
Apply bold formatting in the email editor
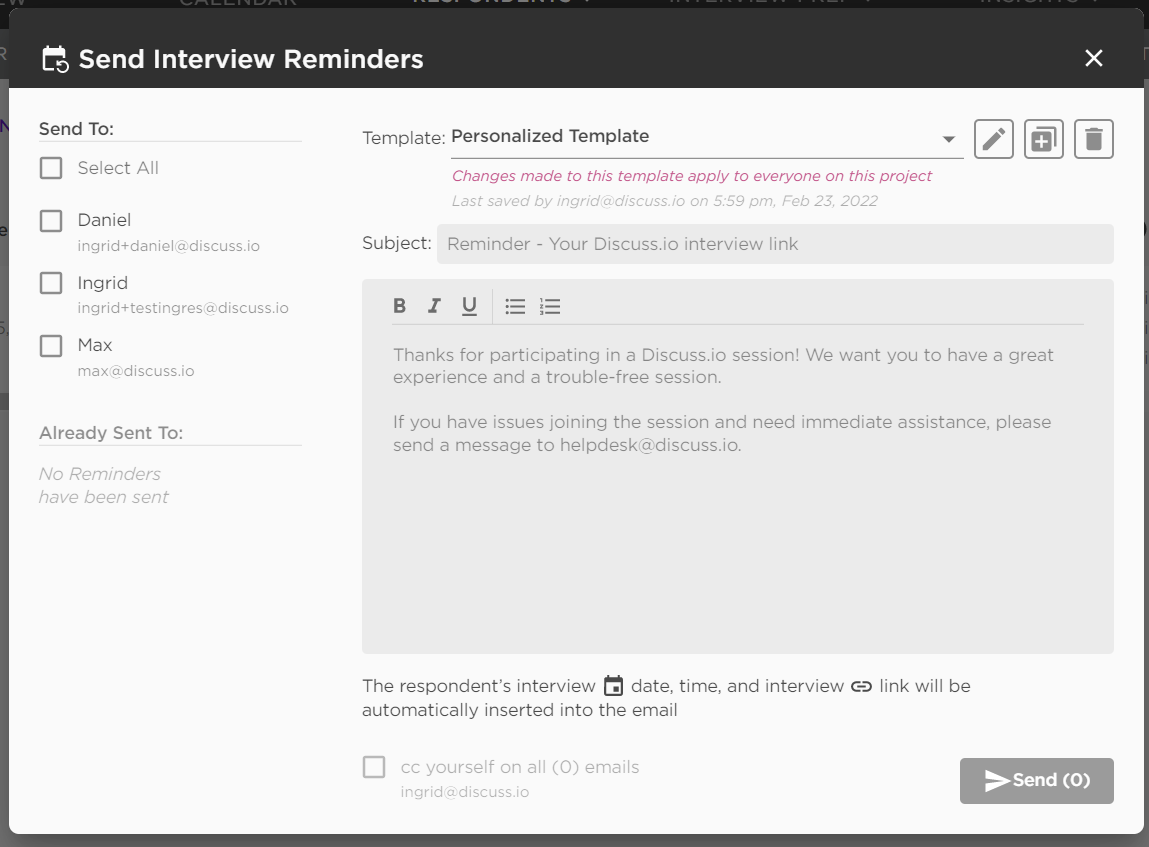pos(399,306)
